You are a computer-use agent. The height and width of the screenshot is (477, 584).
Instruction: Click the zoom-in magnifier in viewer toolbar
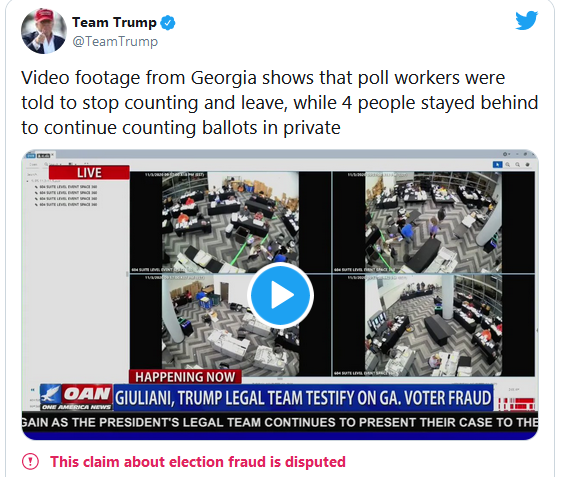point(508,165)
